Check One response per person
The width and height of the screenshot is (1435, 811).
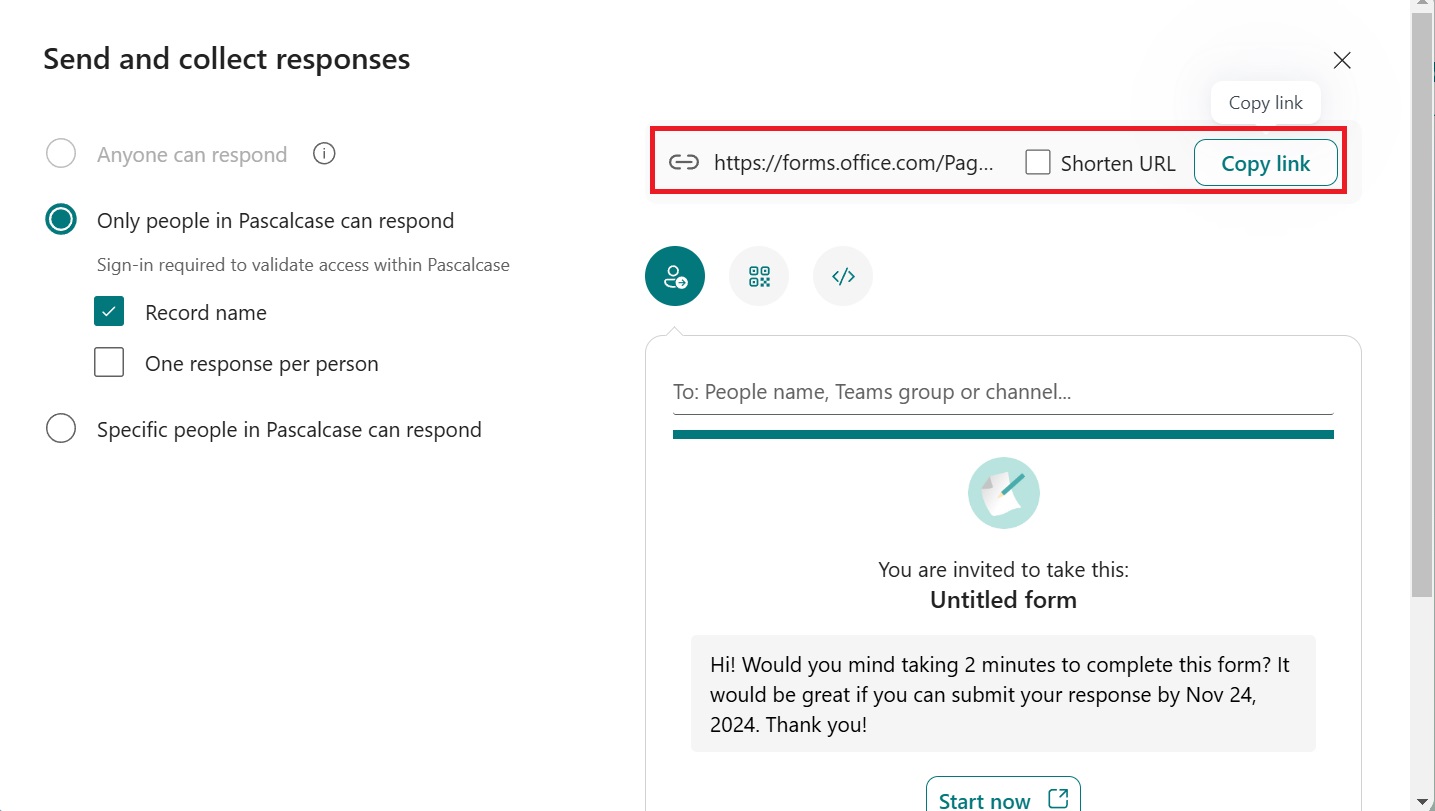[109, 362]
